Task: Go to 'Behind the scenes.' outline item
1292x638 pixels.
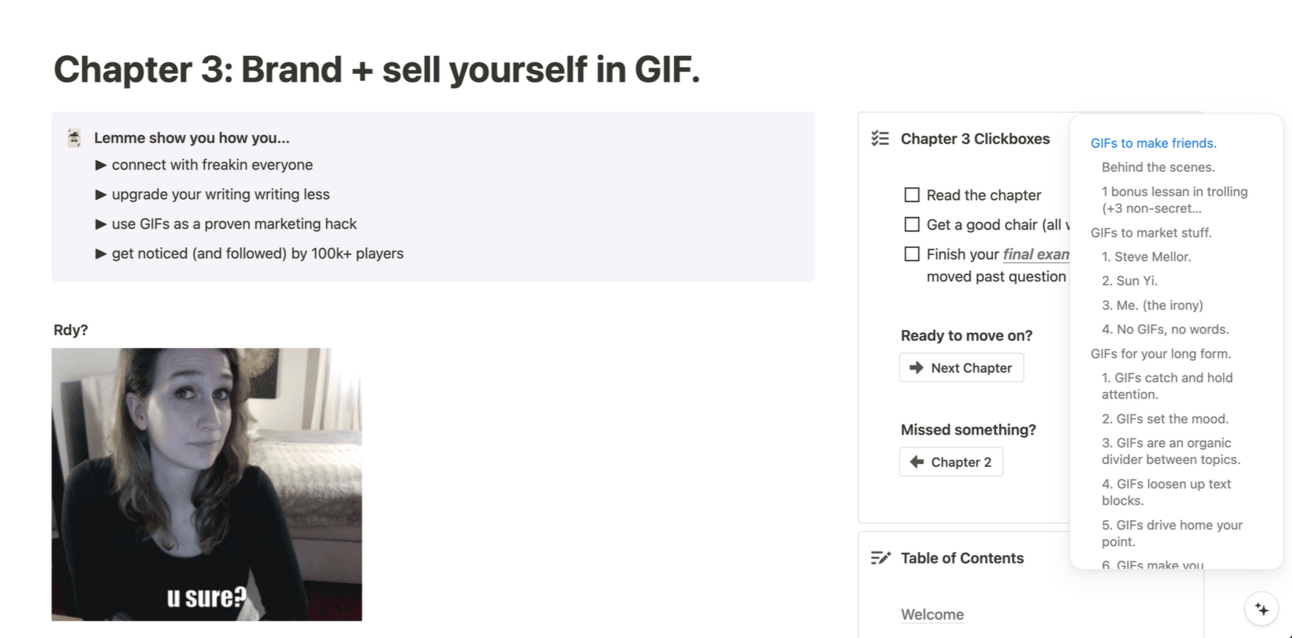Action: coord(1158,167)
